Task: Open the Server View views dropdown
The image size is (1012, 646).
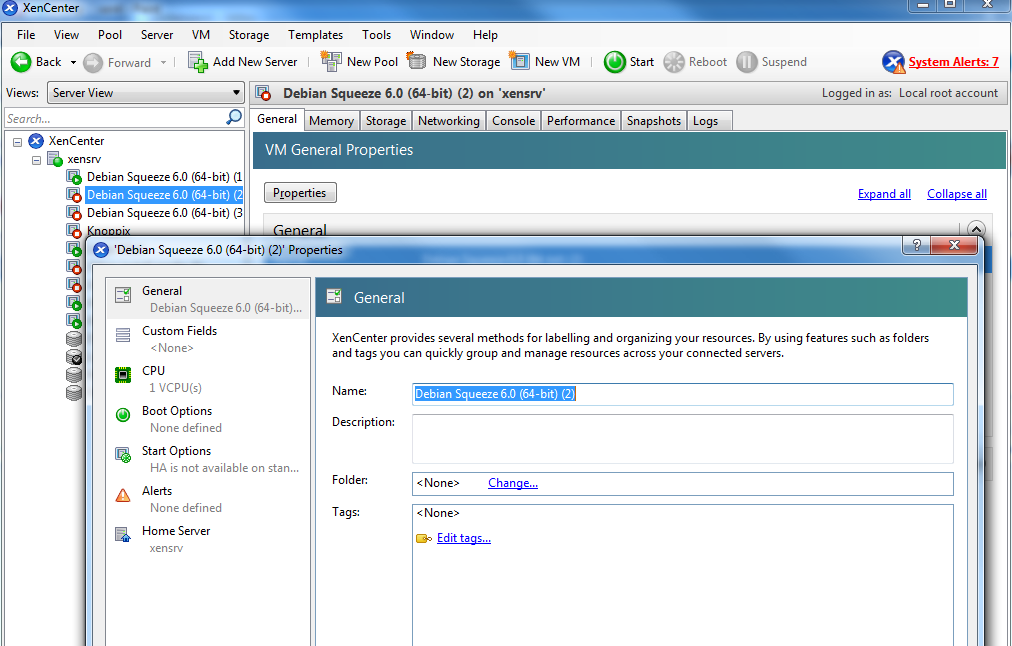Action: pos(146,93)
